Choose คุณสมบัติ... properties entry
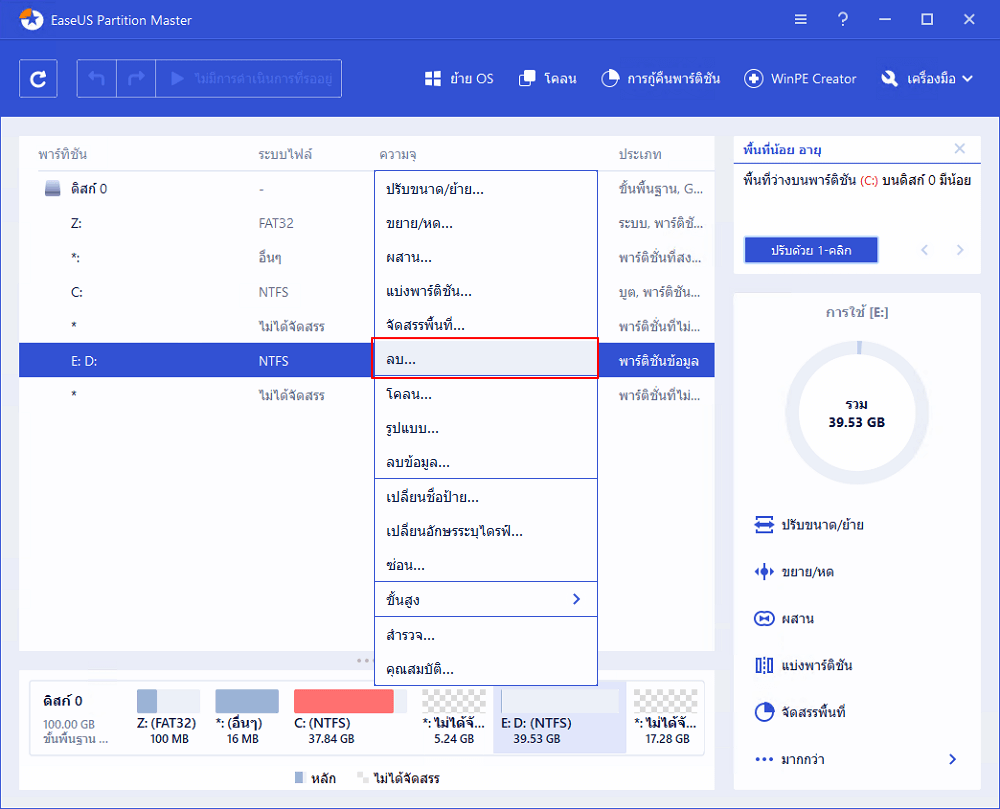This screenshot has height=809, width=1000. click(x=486, y=669)
